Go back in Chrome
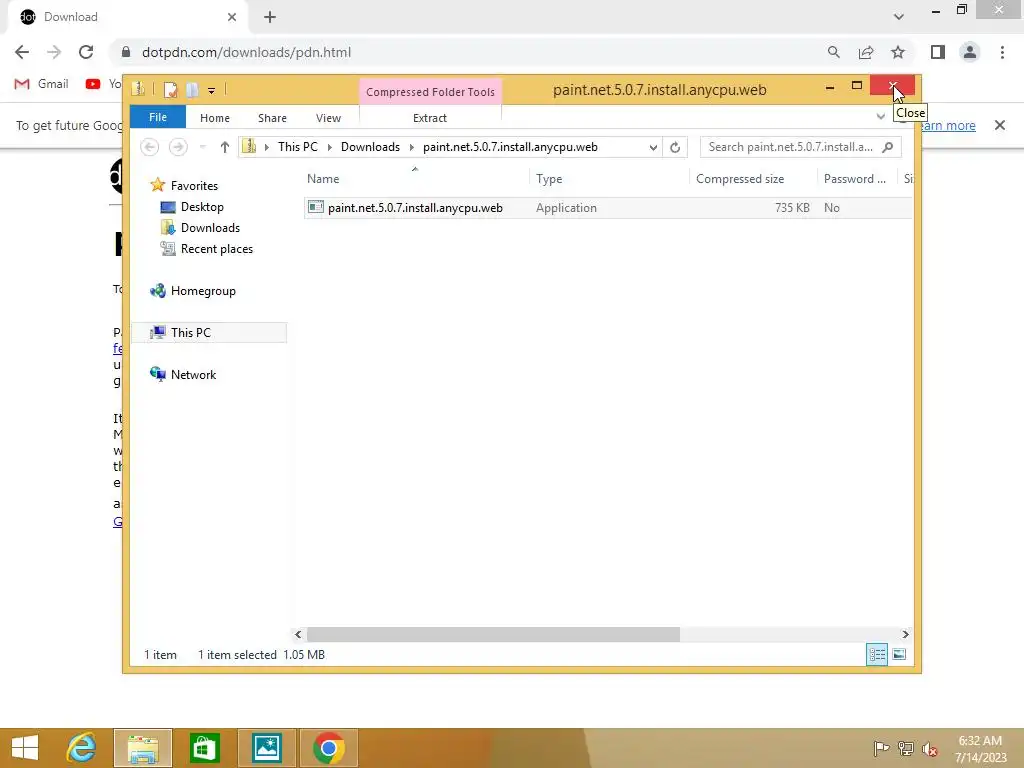This screenshot has width=1024, height=768. [x=22, y=52]
